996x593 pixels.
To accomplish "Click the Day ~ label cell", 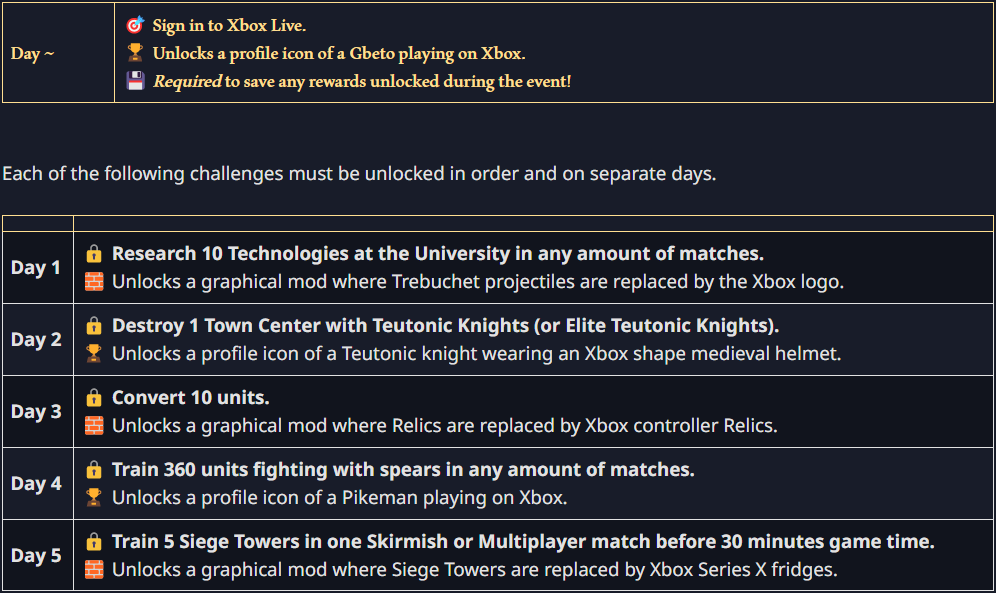I will (x=58, y=53).
